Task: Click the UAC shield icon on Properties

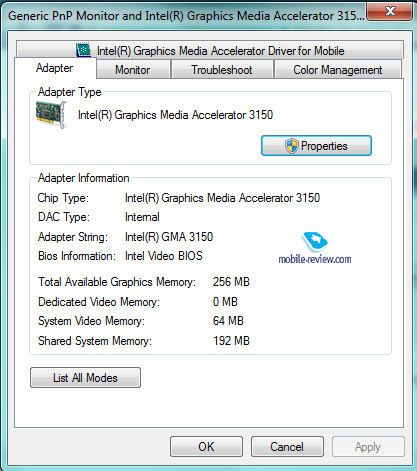Action: tap(291, 146)
